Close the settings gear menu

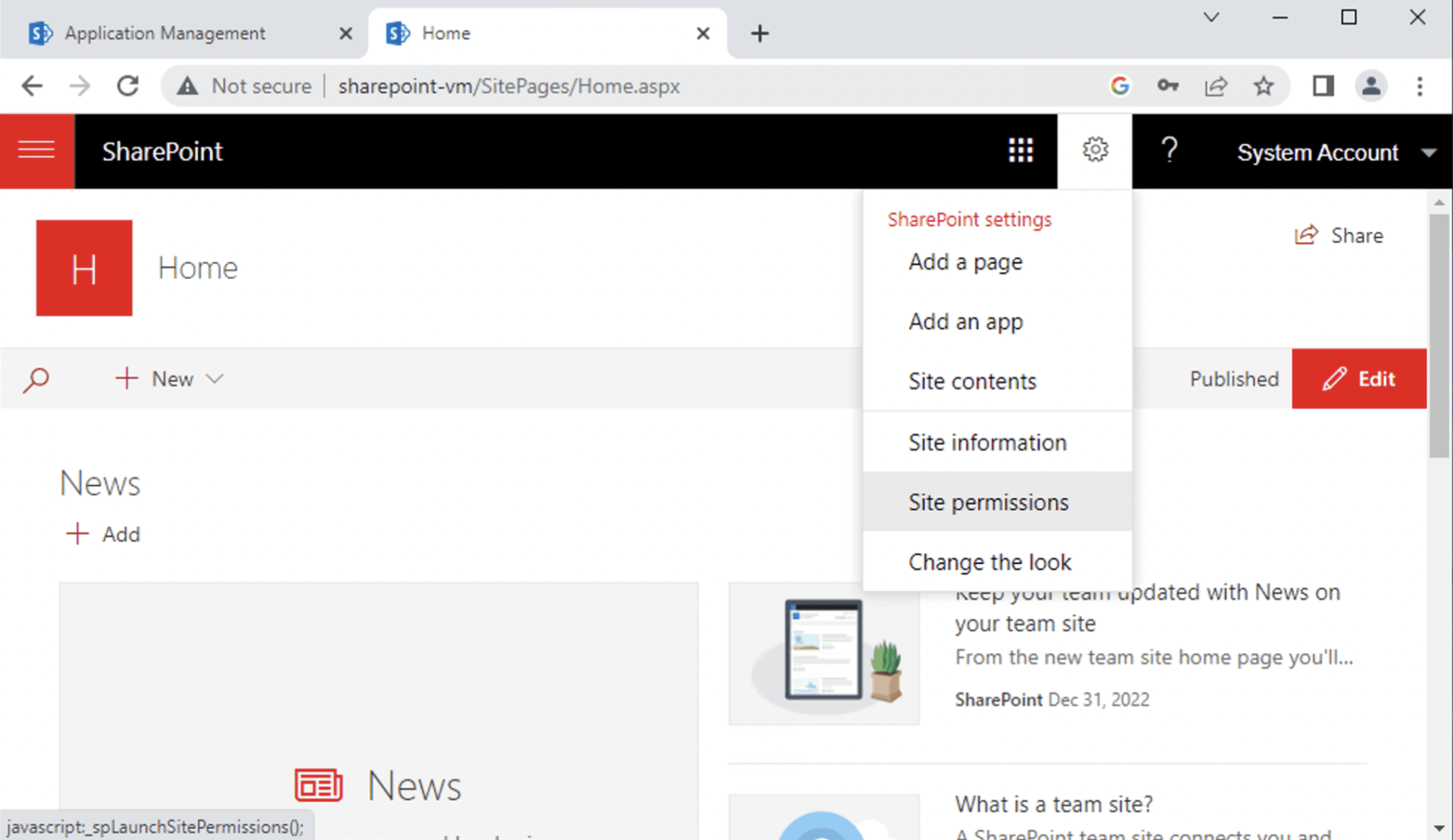pyautogui.click(x=1094, y=150)
